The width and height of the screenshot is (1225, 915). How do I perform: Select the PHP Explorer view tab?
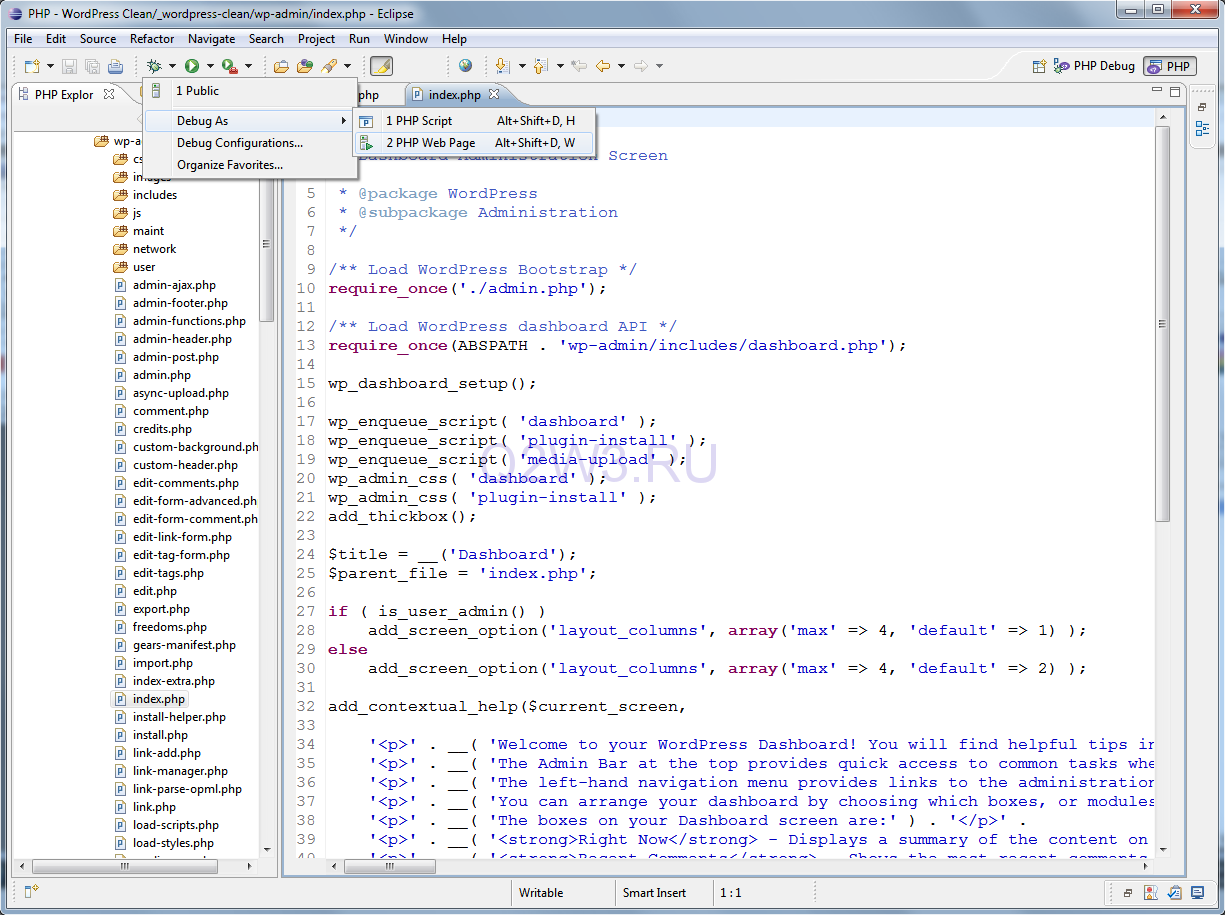click(x=64, y=95)
